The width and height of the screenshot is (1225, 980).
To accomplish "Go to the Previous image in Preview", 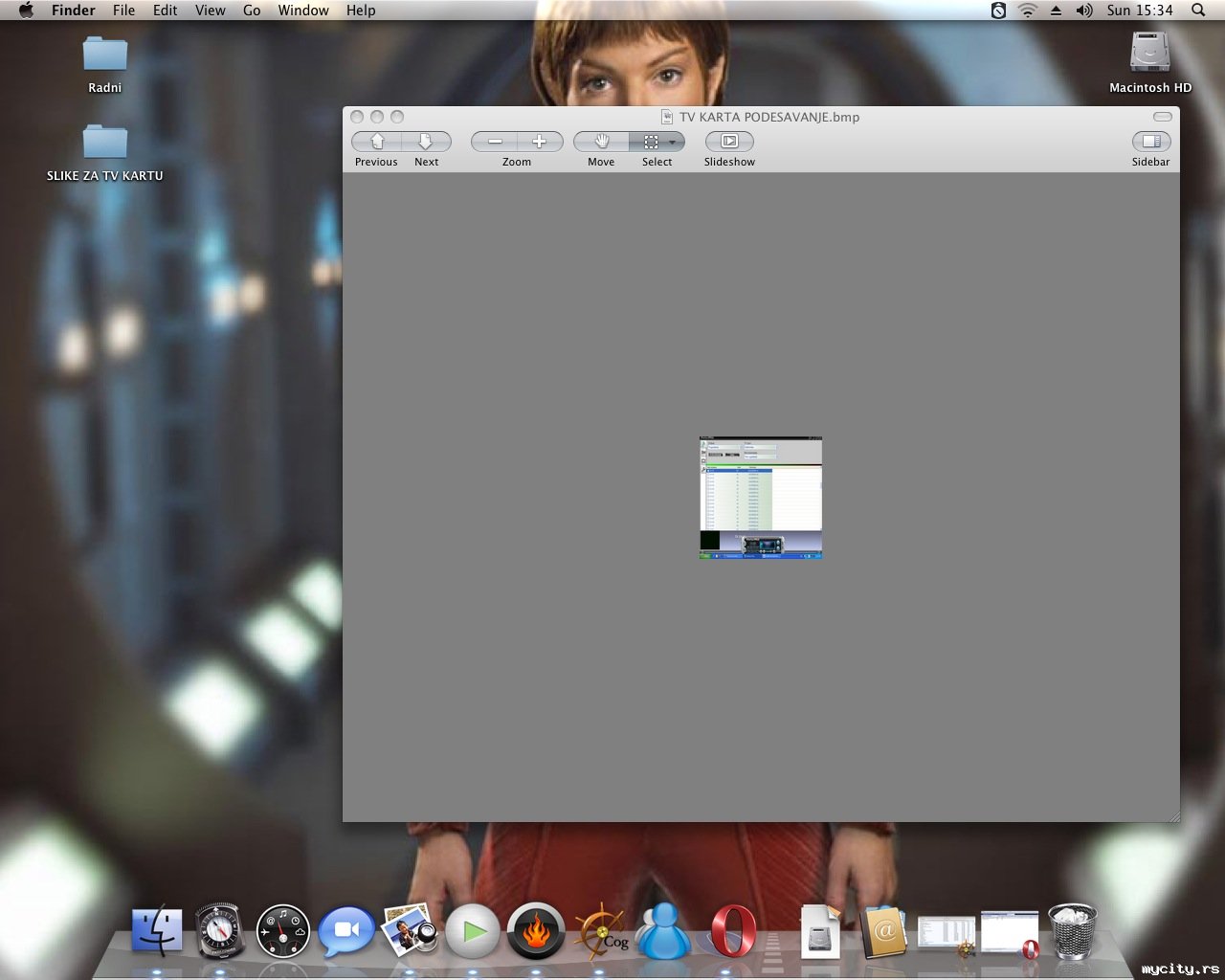I will [377, 142].
